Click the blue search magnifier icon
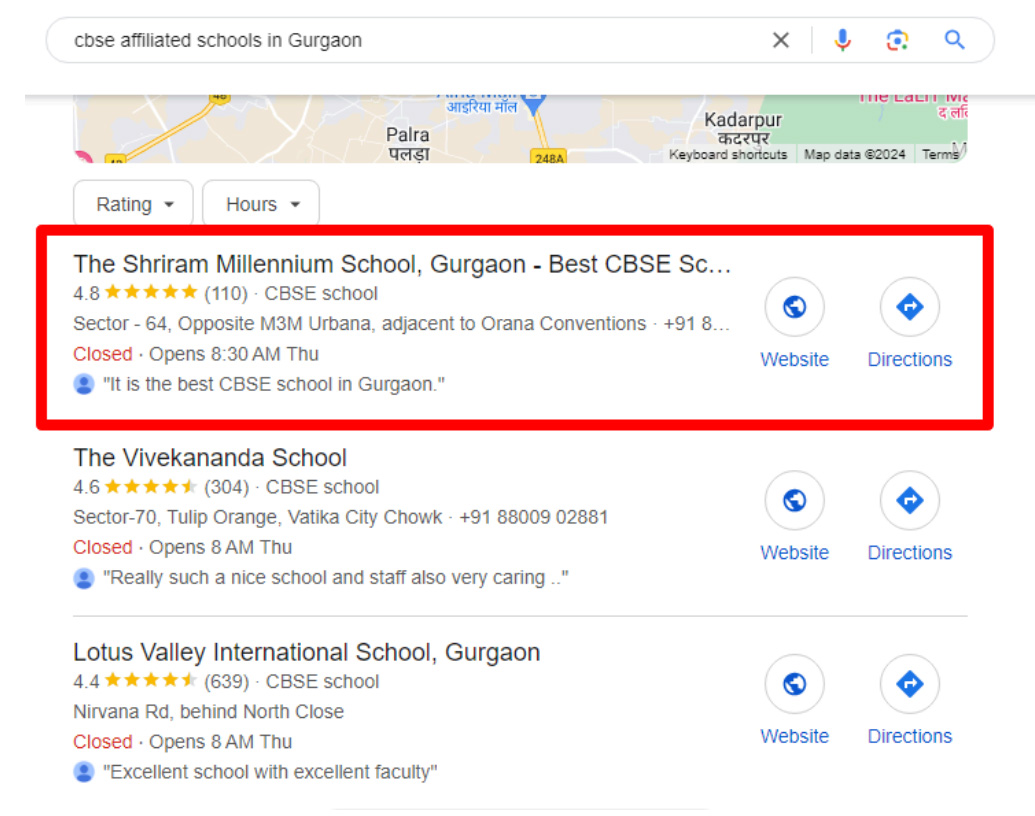 coord(954,40)
